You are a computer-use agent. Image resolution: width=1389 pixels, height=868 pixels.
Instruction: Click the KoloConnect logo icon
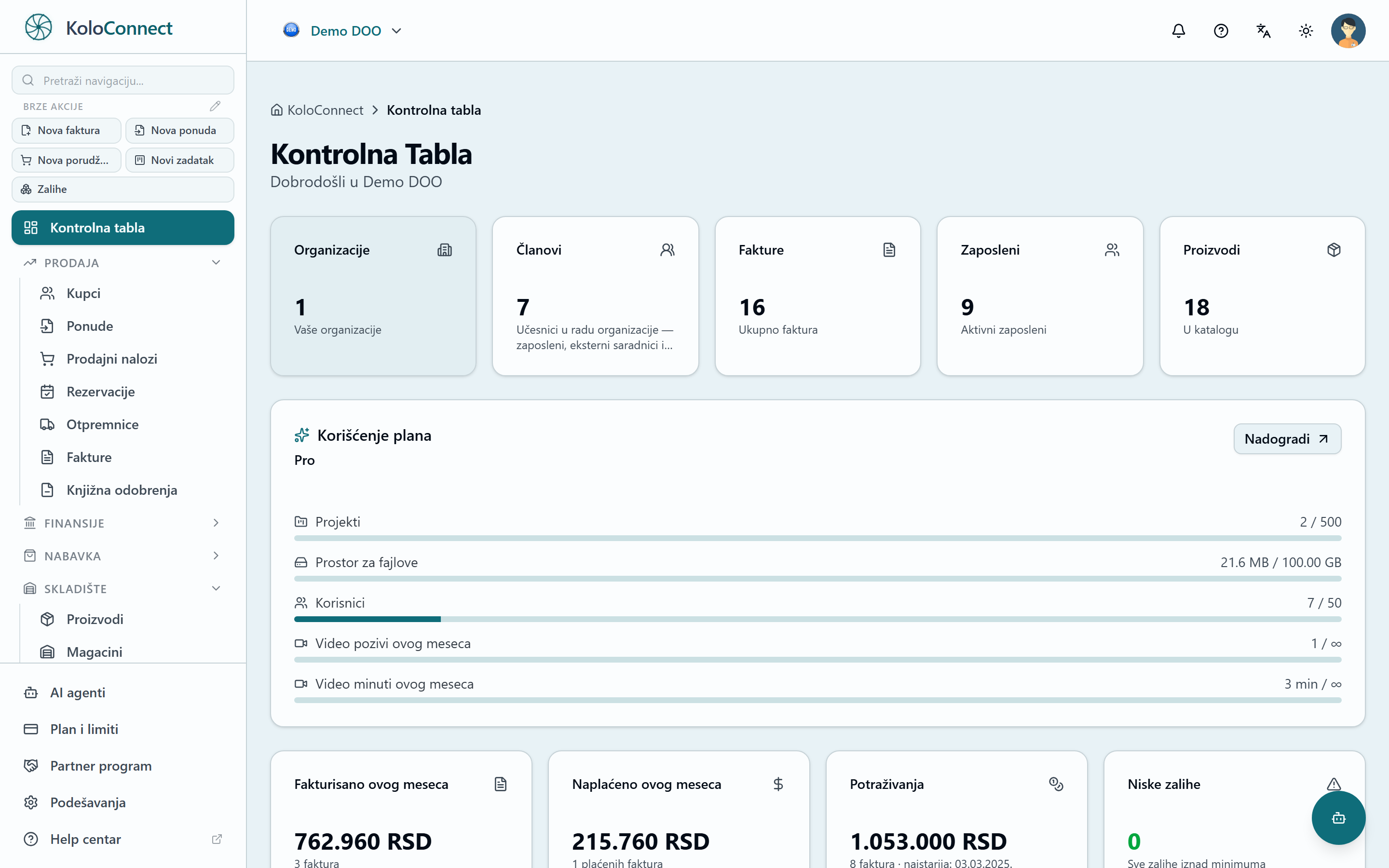coord(39,27)
